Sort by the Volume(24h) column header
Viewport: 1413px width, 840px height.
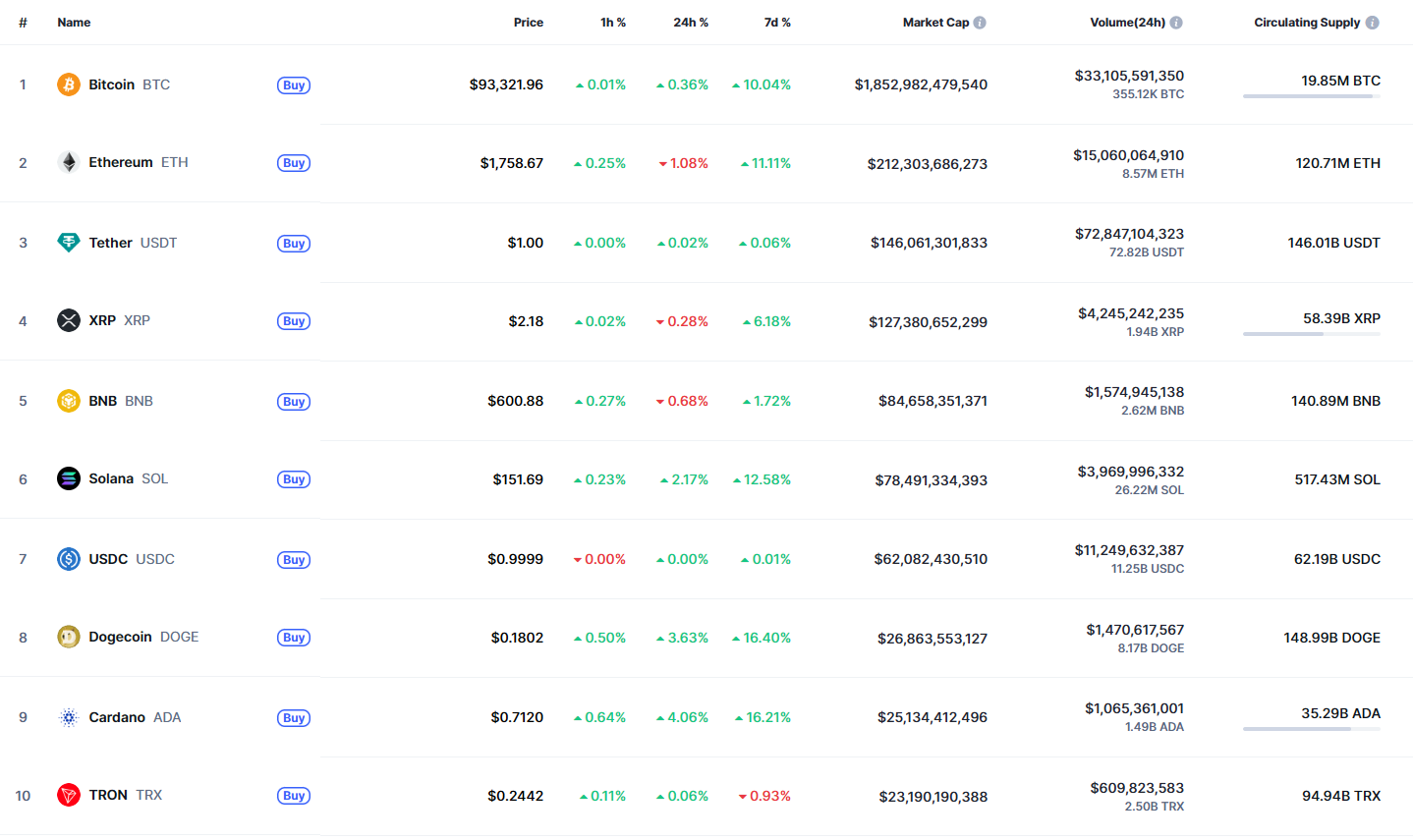[1127, 23]
